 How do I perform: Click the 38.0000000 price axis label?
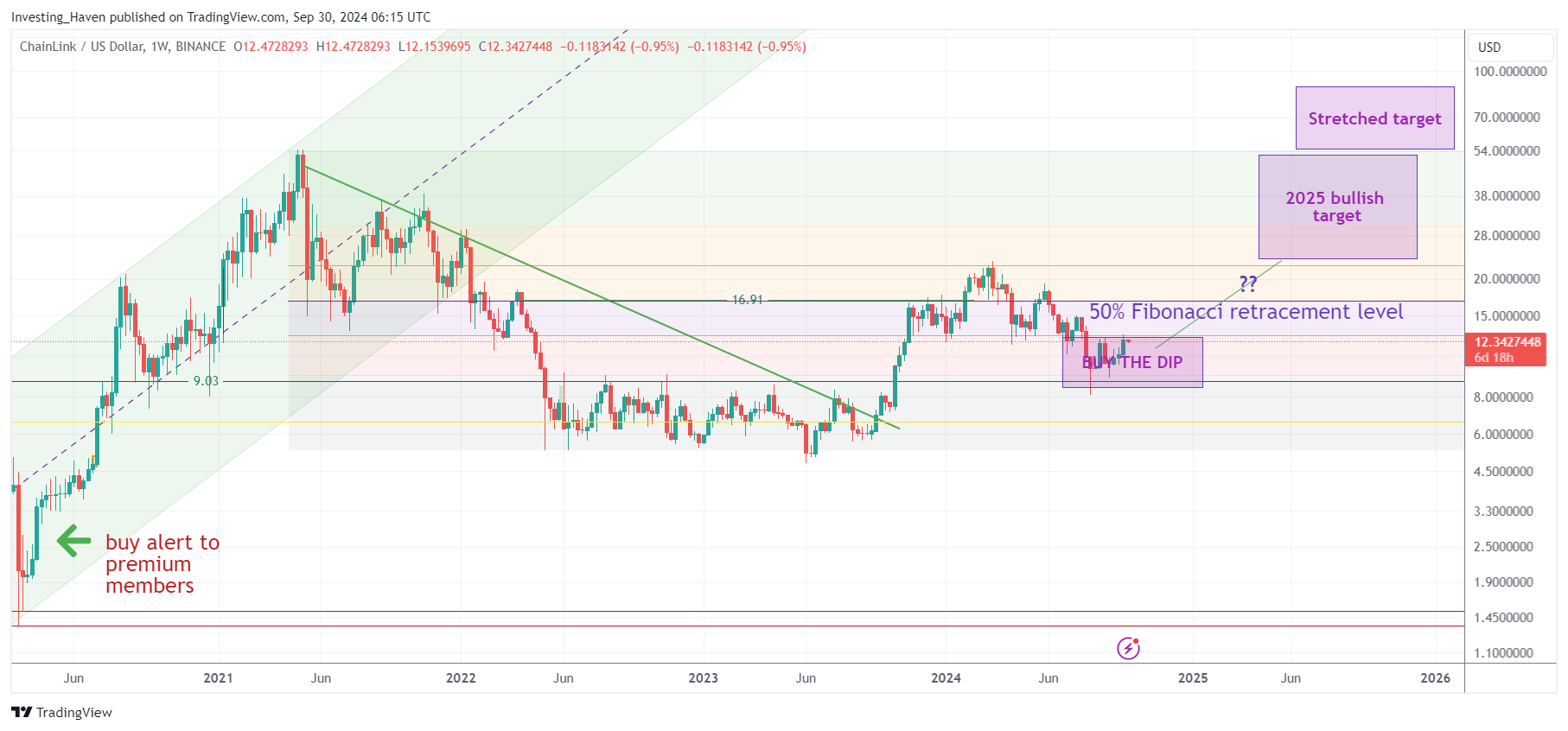coord(1507,195)
